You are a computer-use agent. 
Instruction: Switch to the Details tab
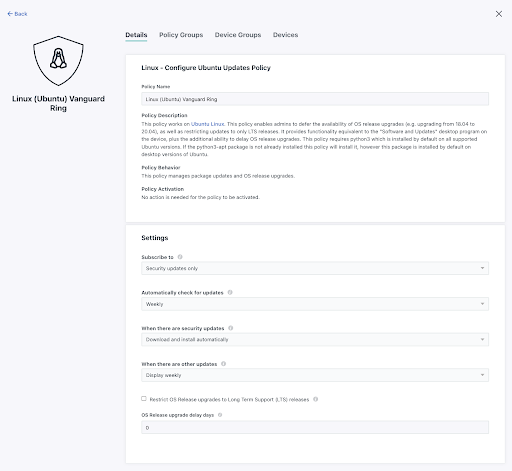136,35
